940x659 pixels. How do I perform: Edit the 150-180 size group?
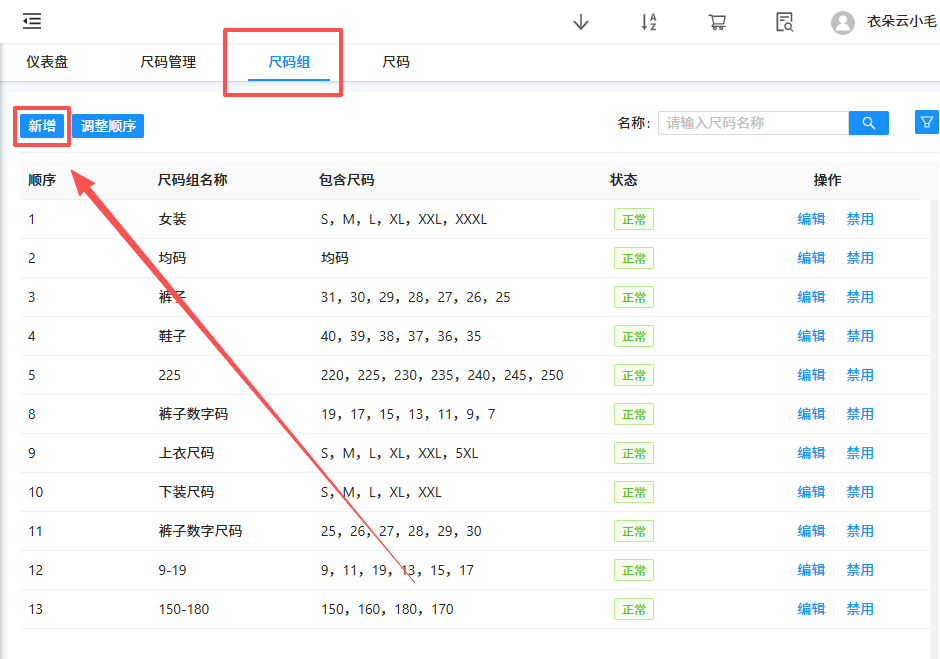pyautogui.click(x=812, y=608)
